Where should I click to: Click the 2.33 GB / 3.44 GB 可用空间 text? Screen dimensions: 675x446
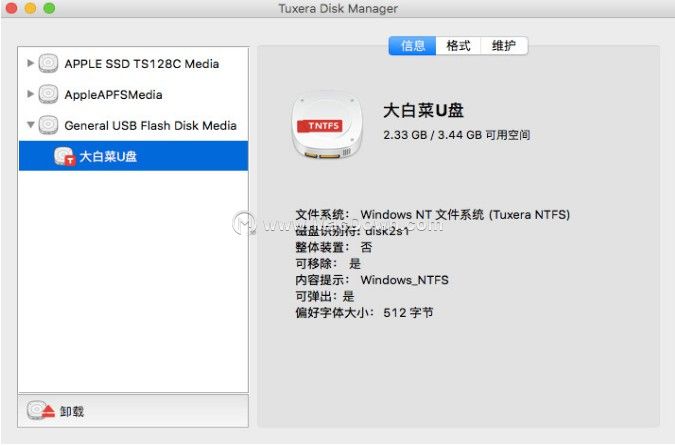[x=457, y=135]
